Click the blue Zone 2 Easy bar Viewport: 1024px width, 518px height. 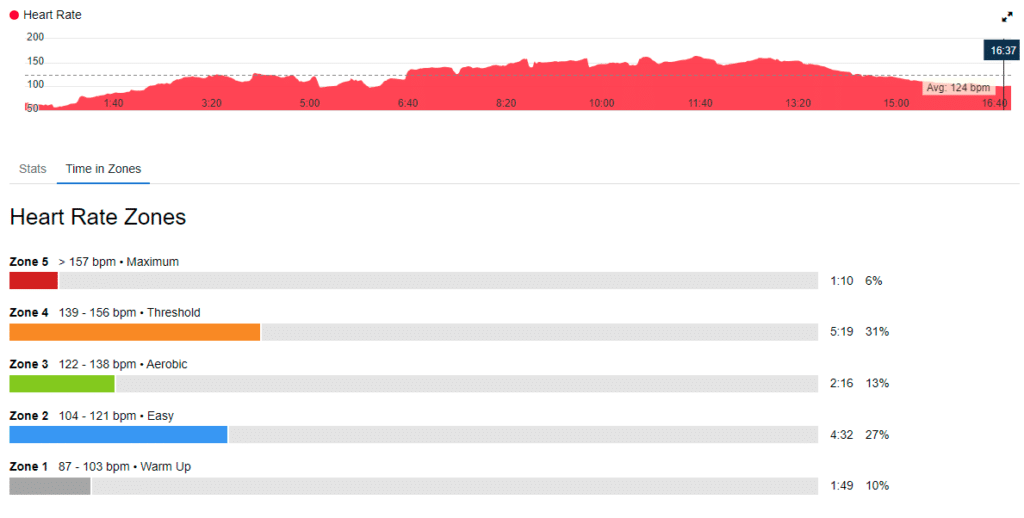[x=118, y=434]
